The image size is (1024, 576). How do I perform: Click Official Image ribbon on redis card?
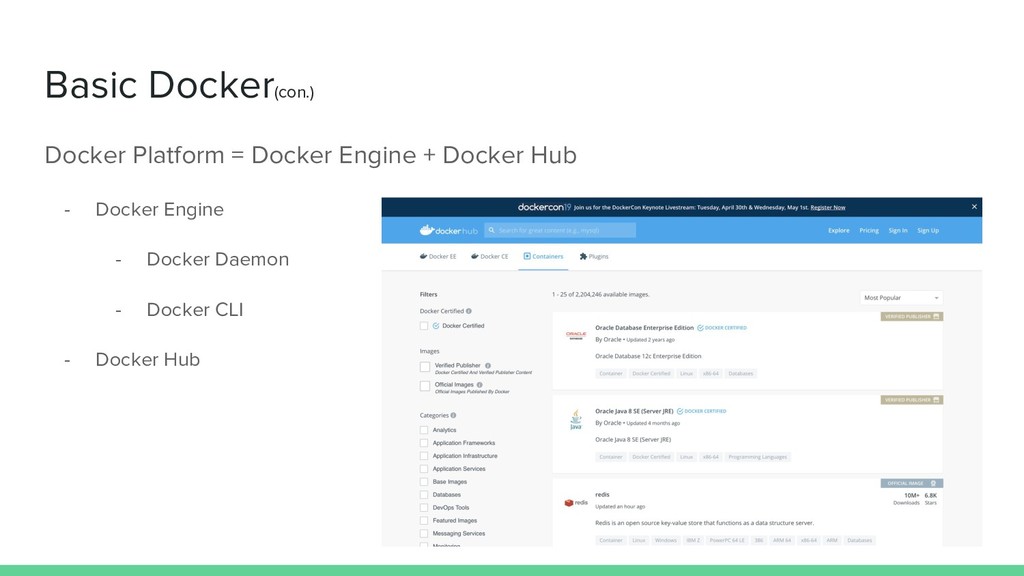[x=912, y=483]
